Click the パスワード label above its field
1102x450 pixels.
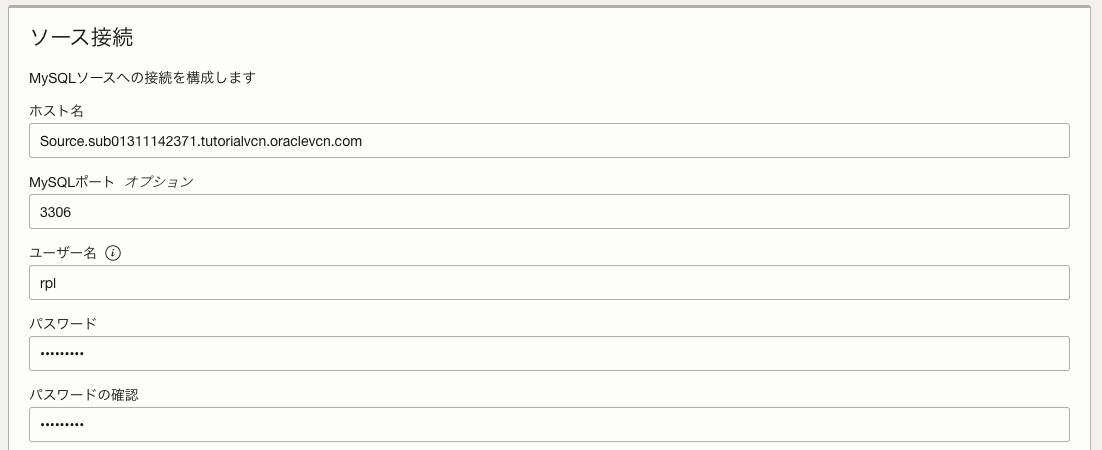63,324
